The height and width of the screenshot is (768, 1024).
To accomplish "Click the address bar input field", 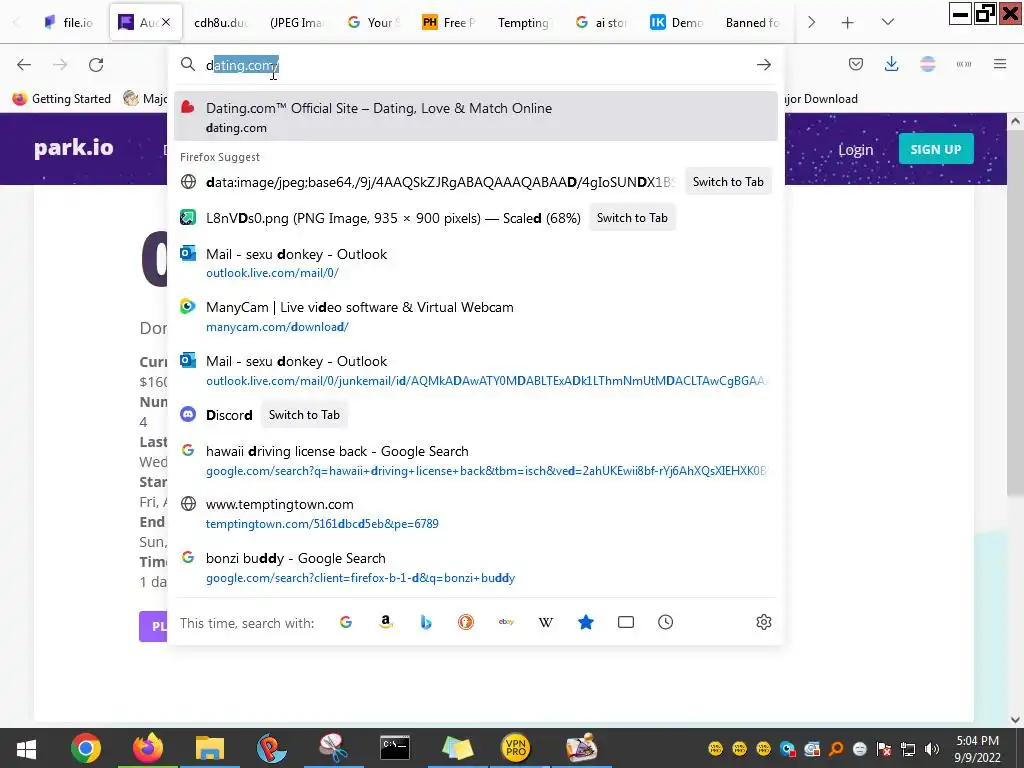I will click(x=477, y=65).
